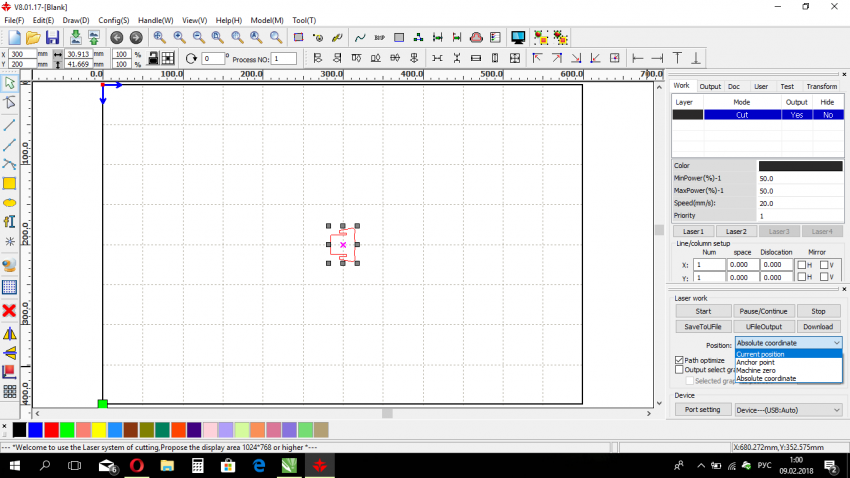Screen dimensions: 850x478
Task: Select Anchor point from the dropdown list
Action: [x=755, y=362]
